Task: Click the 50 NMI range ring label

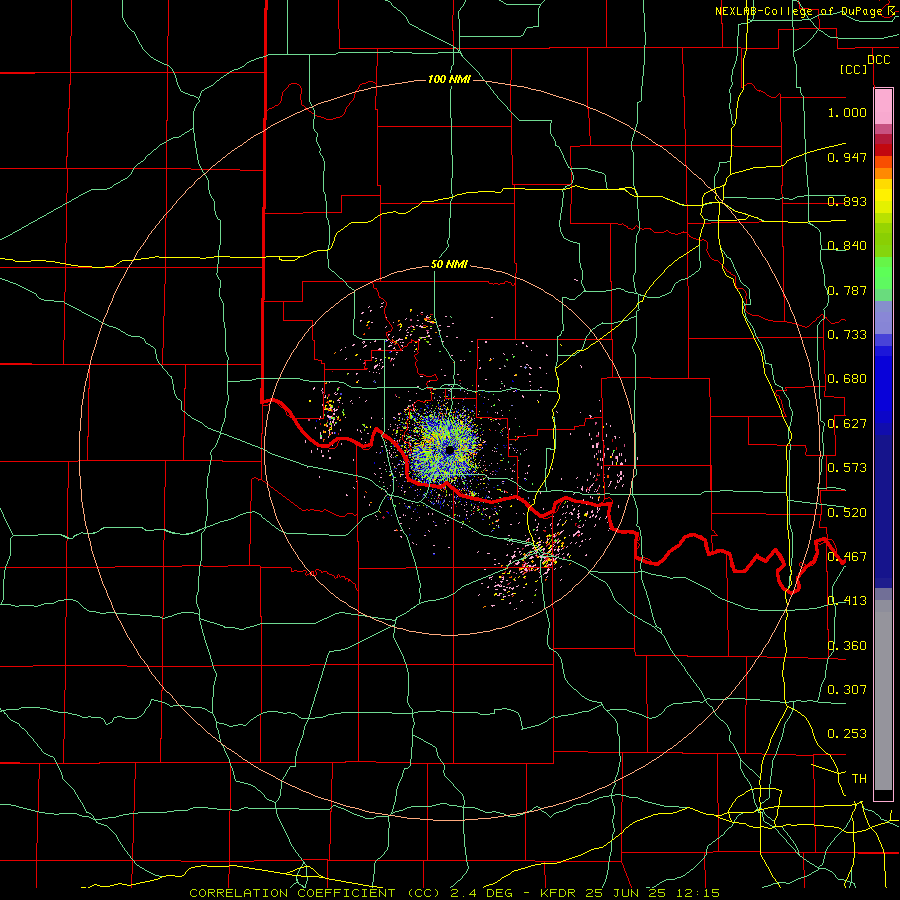Action: click(x=449, y=265)
